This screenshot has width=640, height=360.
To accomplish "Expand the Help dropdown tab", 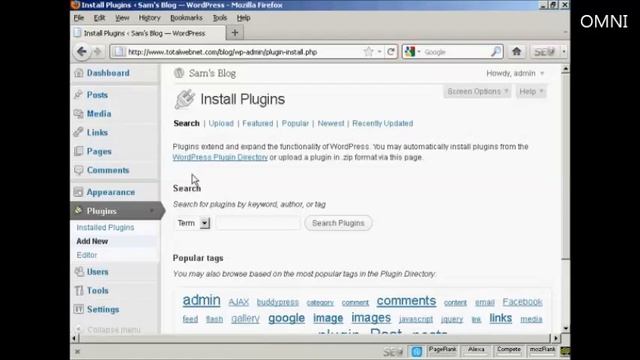I will pos(531,91).
